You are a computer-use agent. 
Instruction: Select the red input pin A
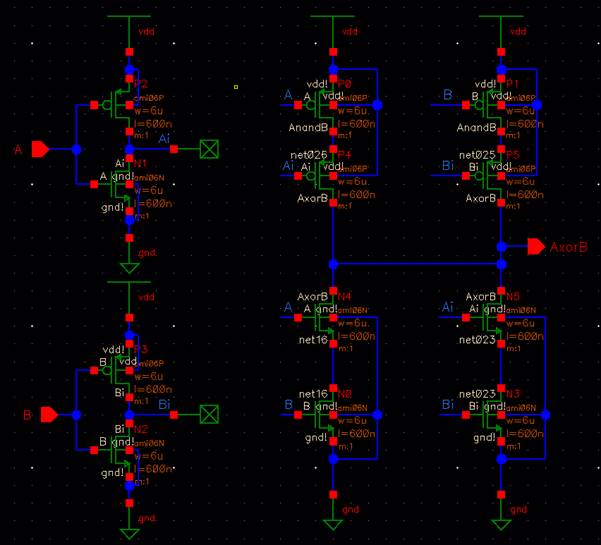coord(40,149)
